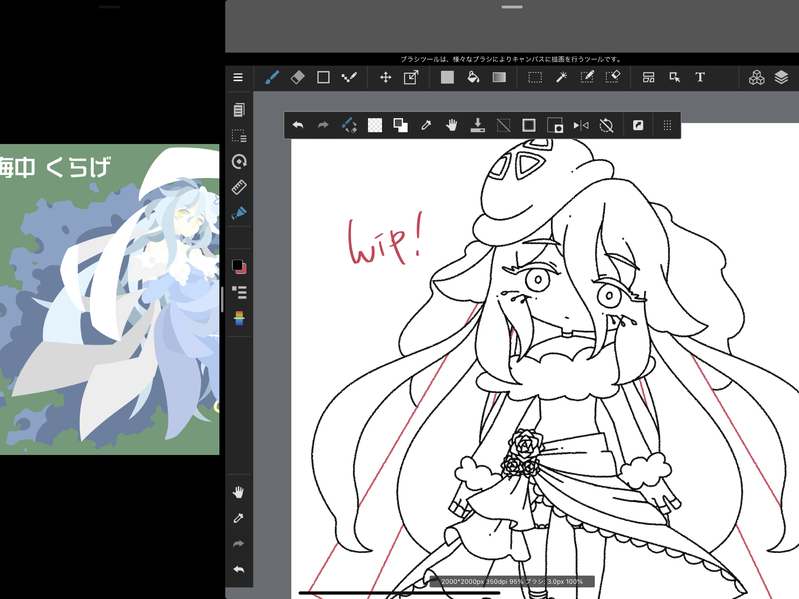Select the Brush tool in top toolbar

(272, 77)
